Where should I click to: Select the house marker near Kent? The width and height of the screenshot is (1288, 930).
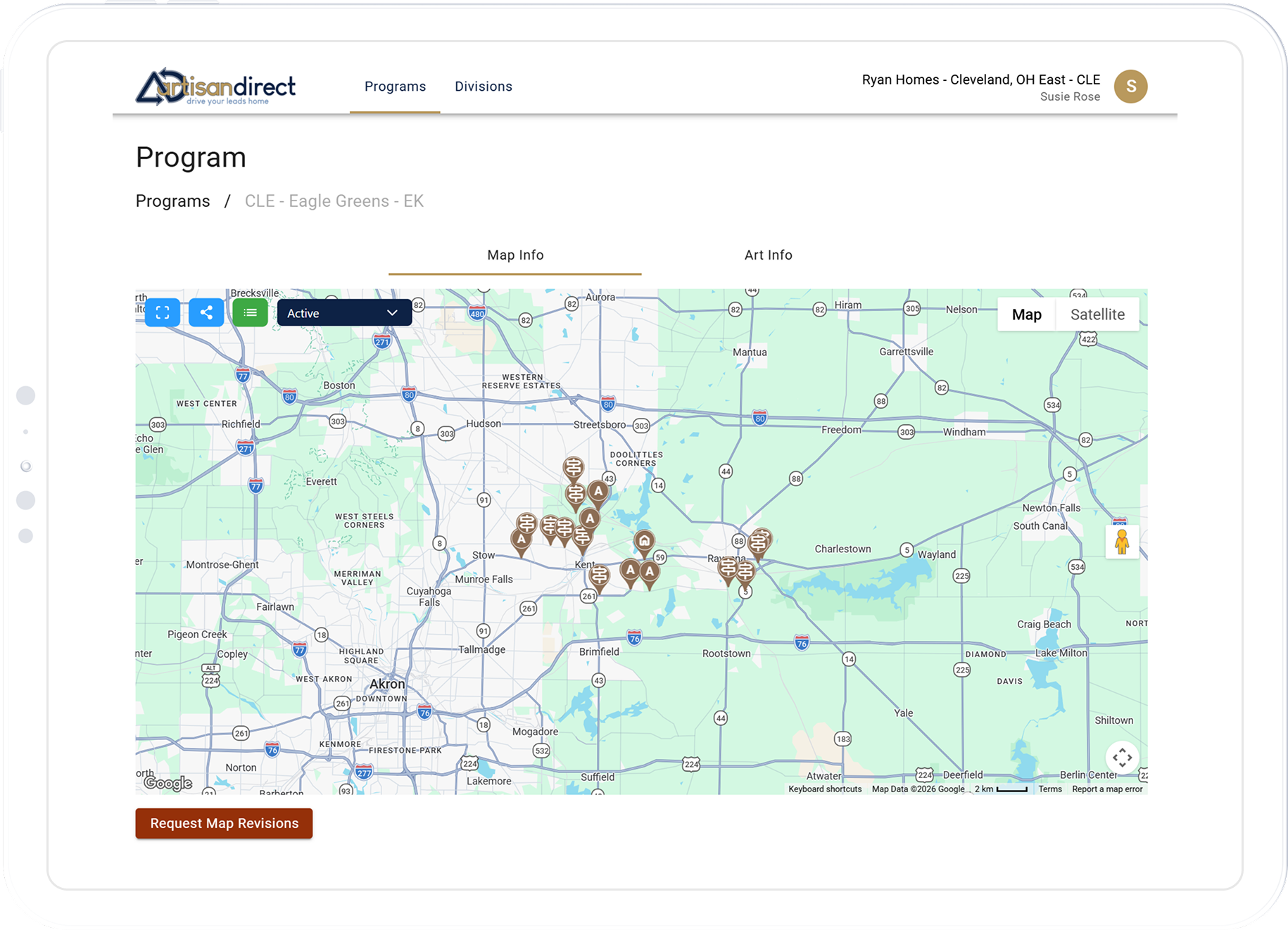pyautogui.click(x=644, y=542)
